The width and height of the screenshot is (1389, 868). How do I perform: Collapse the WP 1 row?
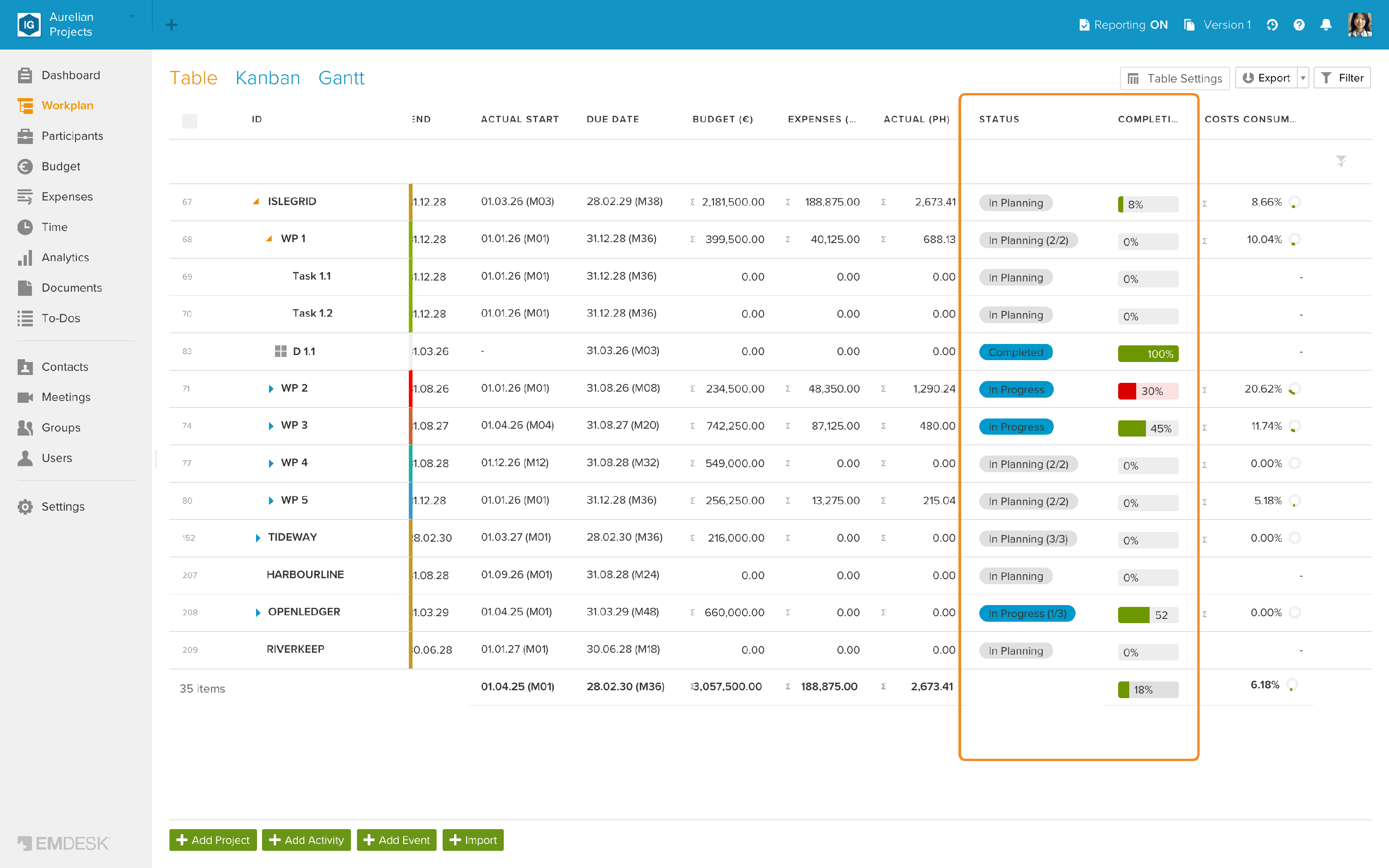coord(269,239)
